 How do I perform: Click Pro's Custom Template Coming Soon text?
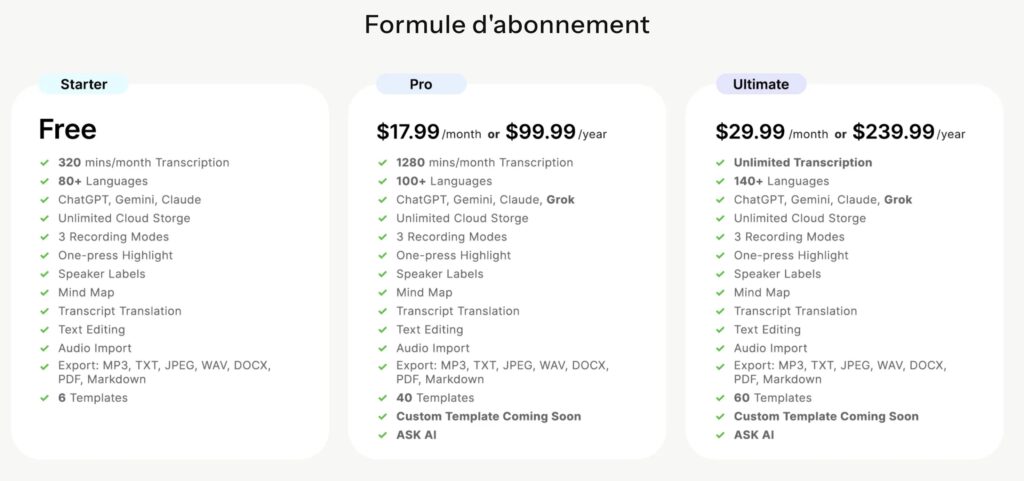488,417
